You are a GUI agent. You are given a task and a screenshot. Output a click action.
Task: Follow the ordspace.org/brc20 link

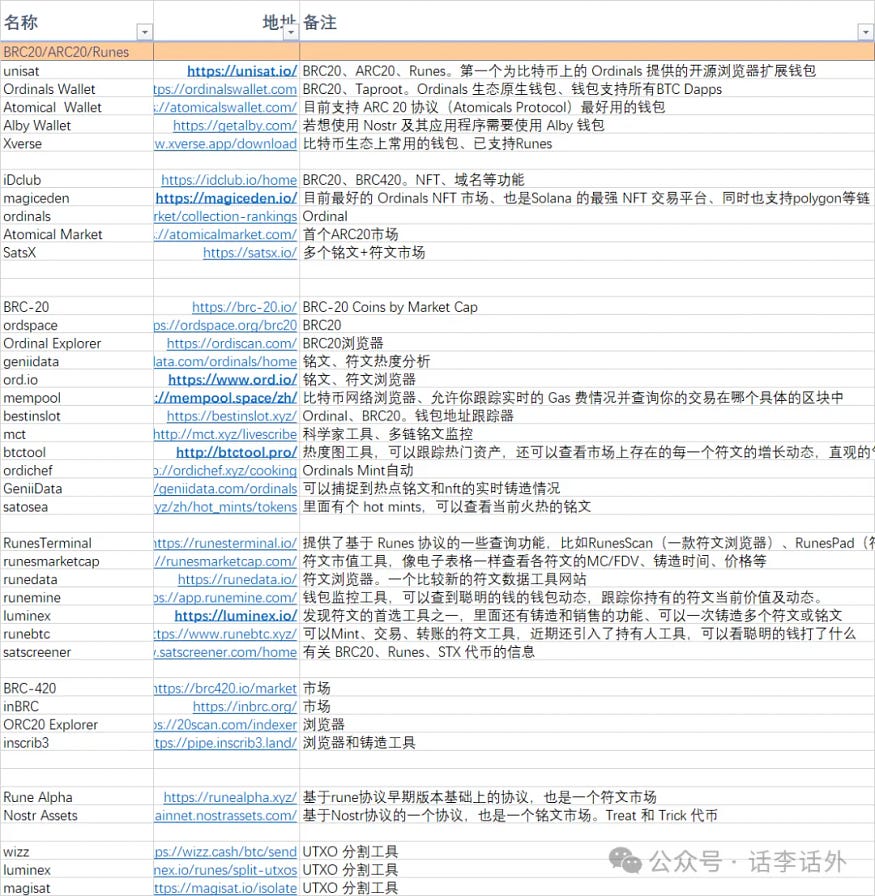pos(225,325)
